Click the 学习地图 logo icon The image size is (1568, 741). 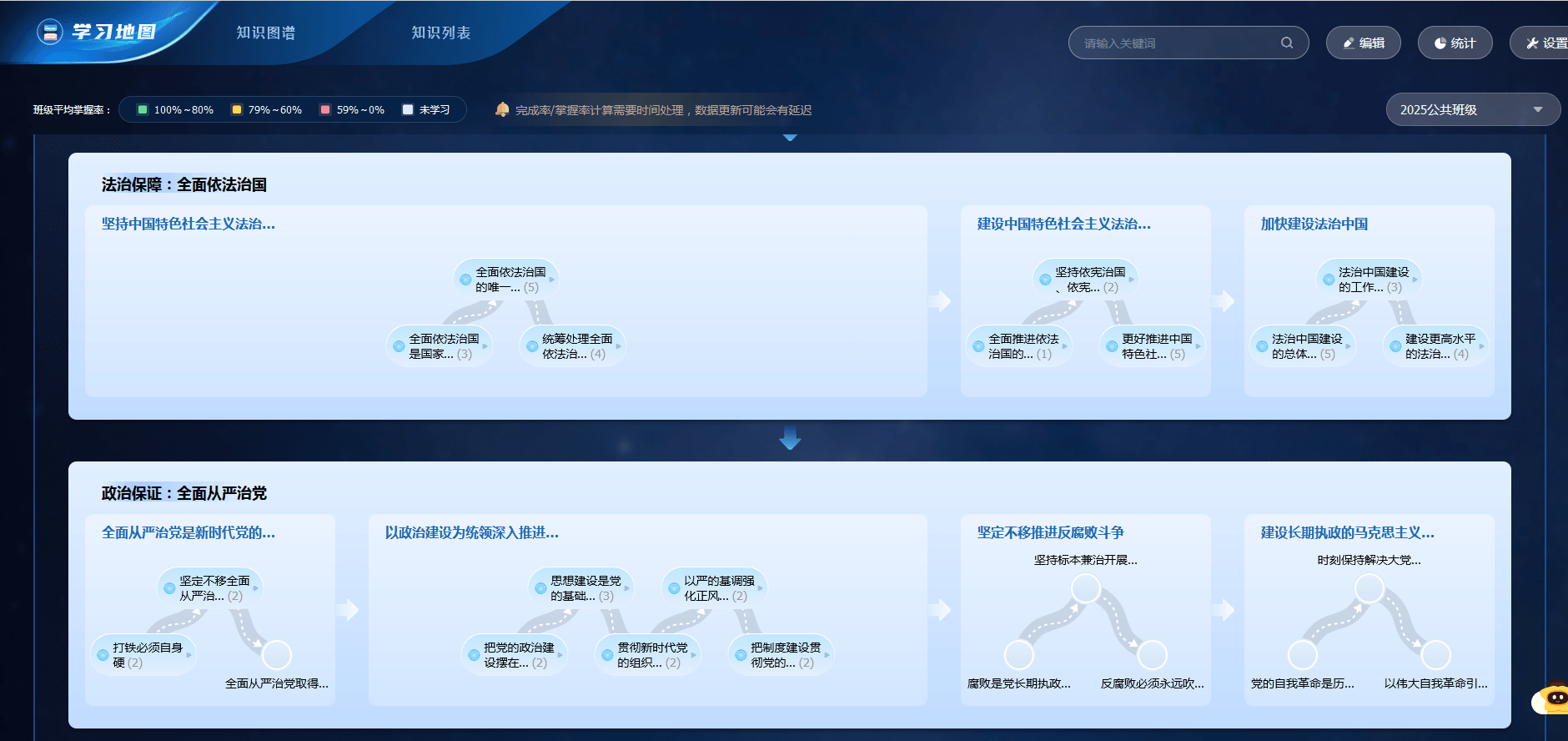50,33
